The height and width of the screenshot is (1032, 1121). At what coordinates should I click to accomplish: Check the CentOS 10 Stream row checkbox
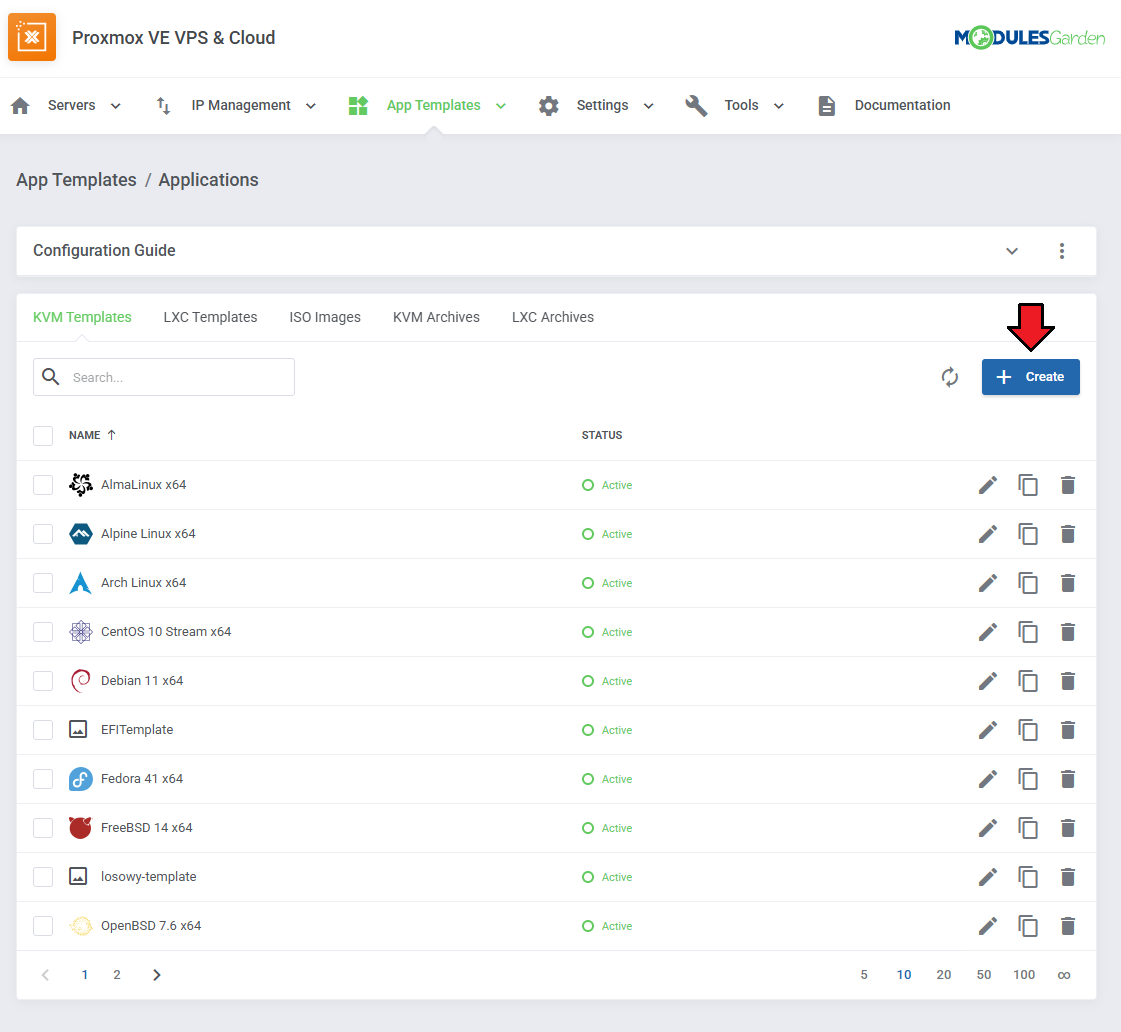43,632
